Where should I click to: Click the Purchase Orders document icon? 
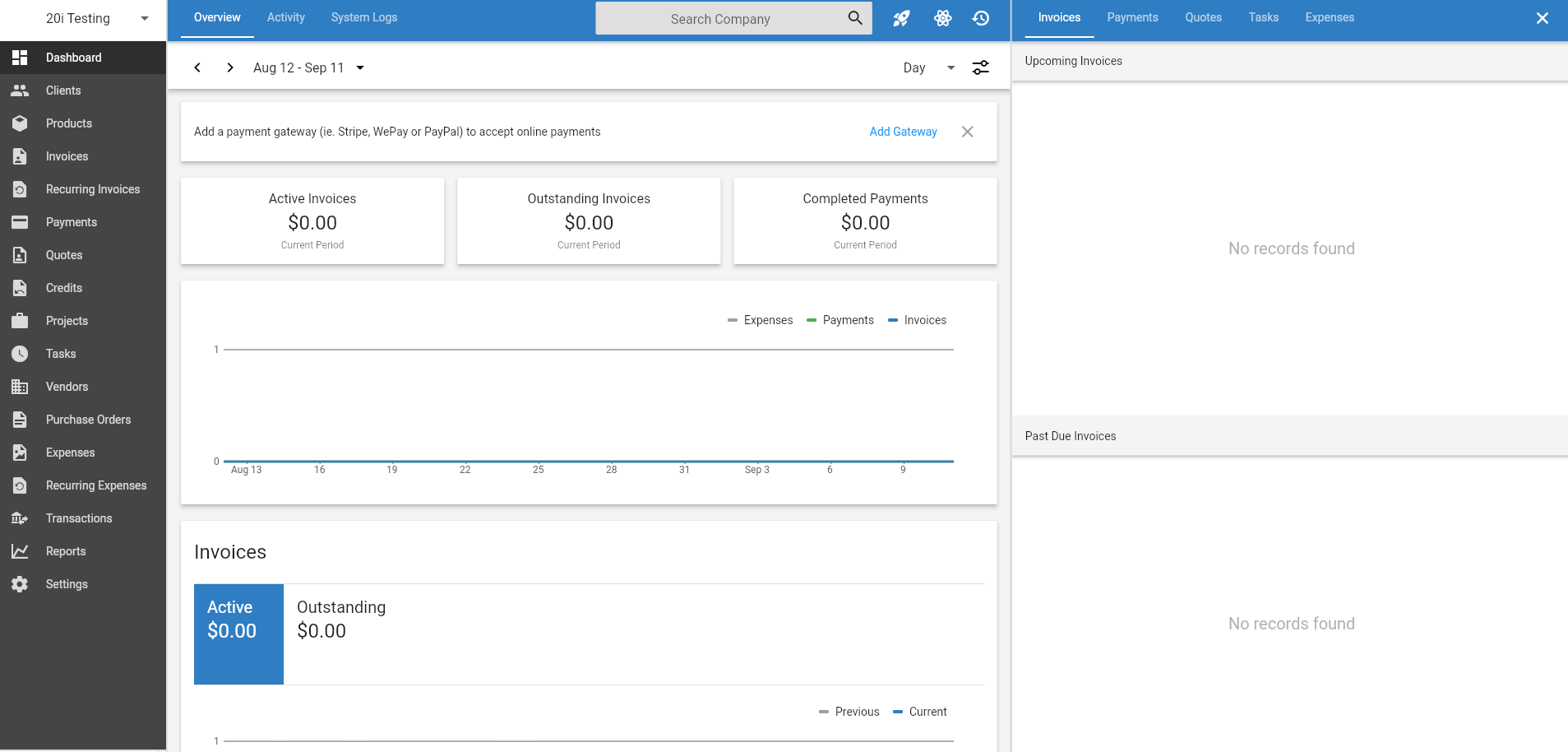(20, 420)
